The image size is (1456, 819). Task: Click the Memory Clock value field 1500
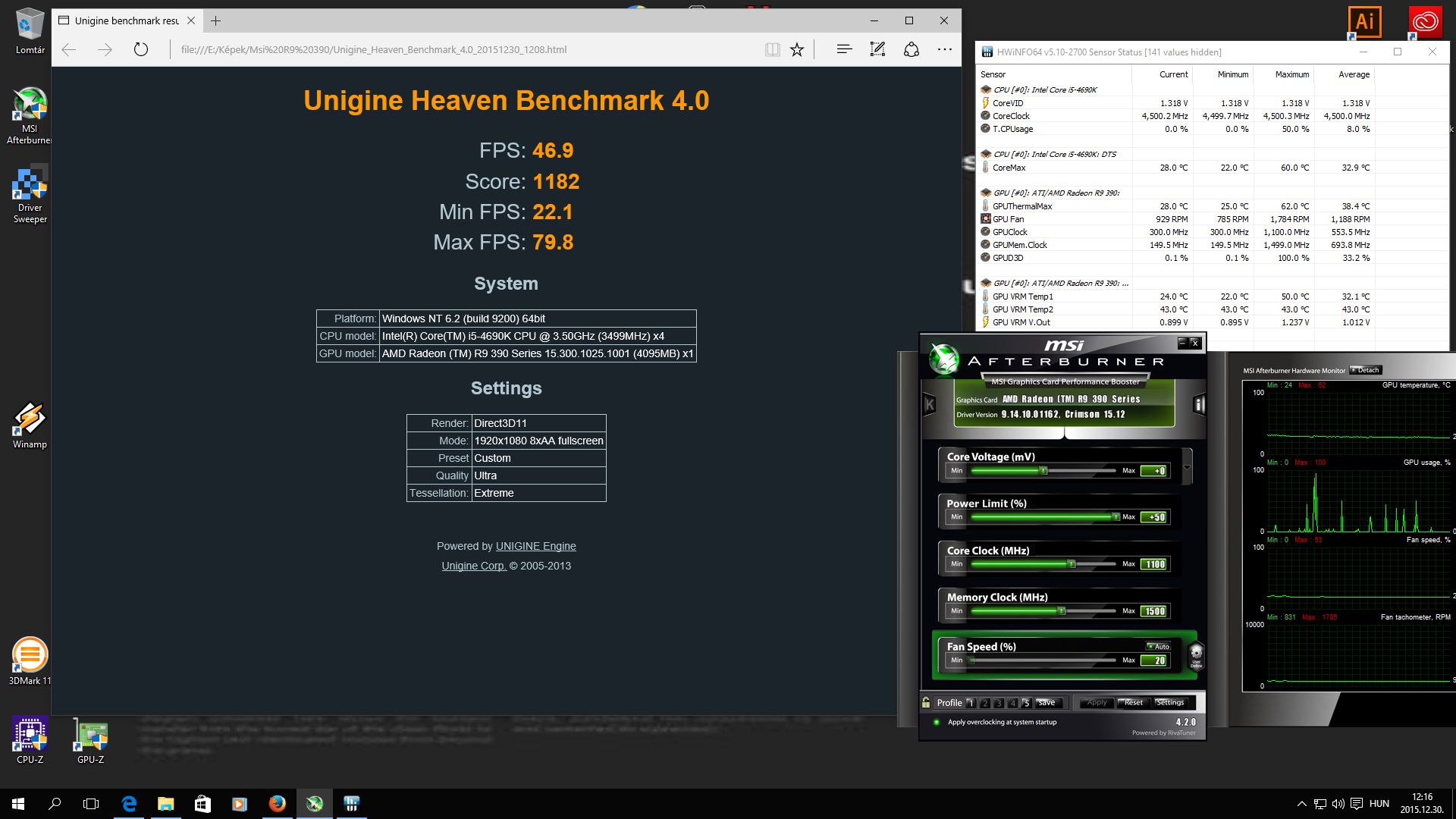[x=1155, y=611]
